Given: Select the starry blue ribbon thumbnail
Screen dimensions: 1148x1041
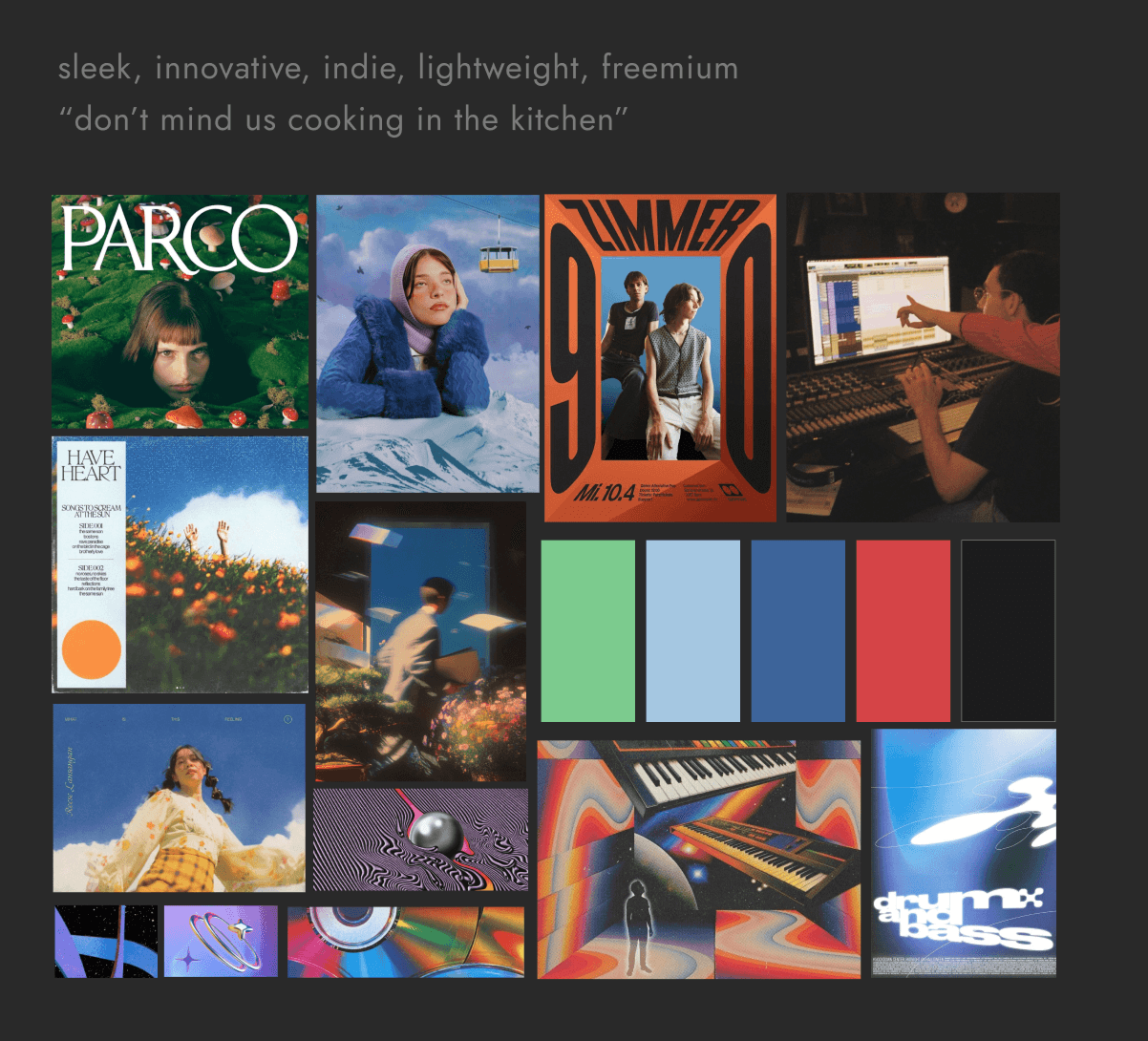Looking at the screenshot, I should tap(106, 942).
